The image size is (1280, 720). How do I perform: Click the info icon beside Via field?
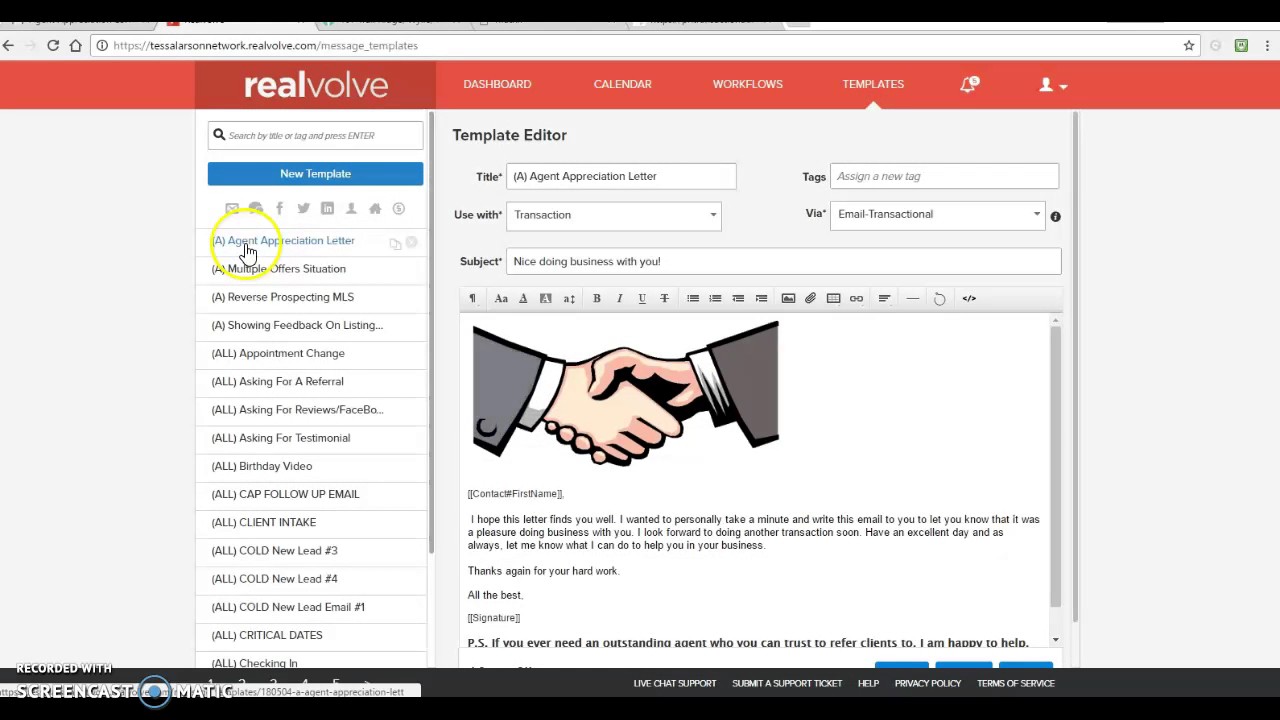[1055, 216]
